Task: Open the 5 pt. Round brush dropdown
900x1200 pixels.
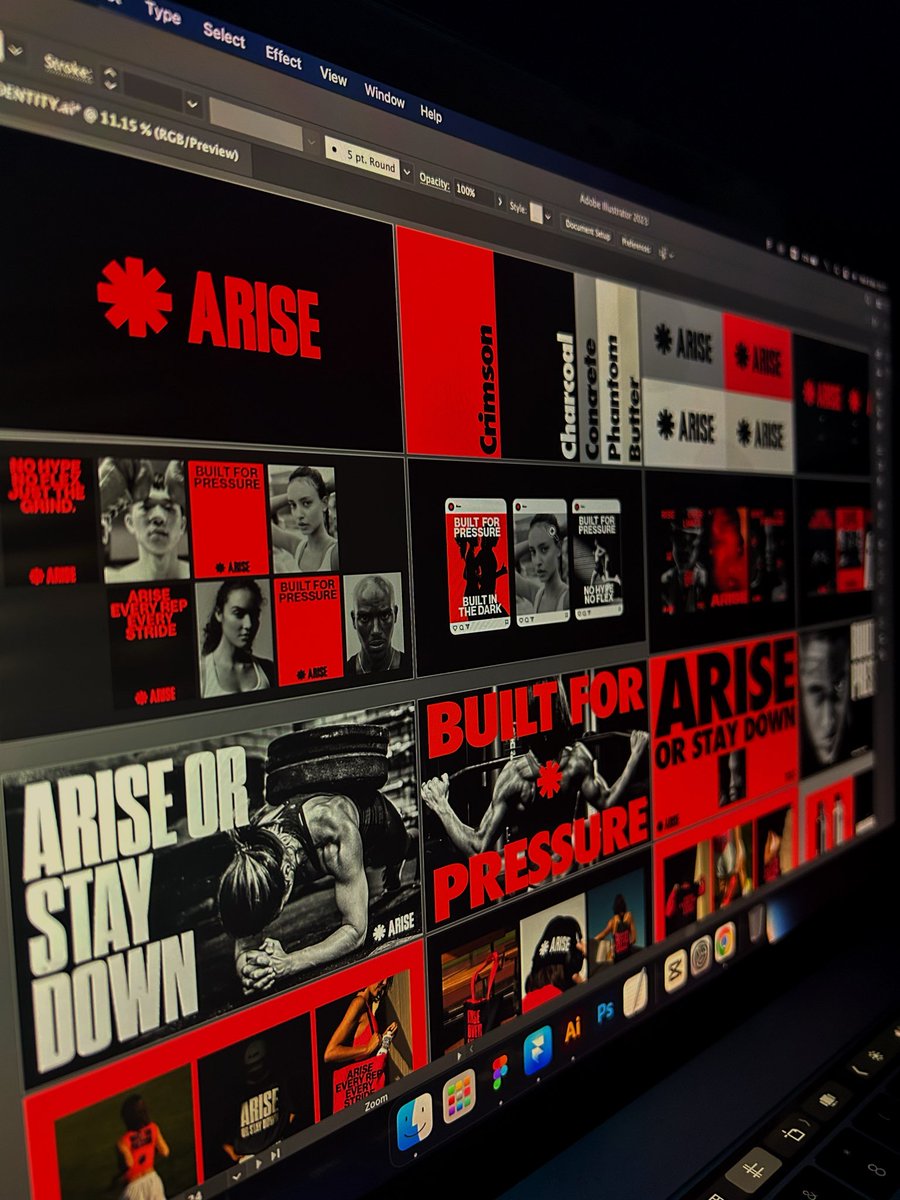Action: point(406,172)
